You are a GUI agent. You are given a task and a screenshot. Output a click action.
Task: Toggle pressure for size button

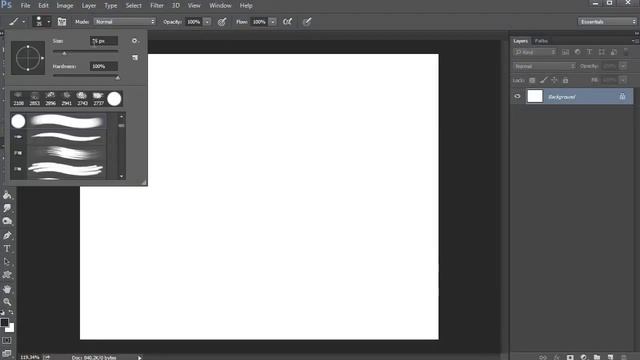click(307, 22)
